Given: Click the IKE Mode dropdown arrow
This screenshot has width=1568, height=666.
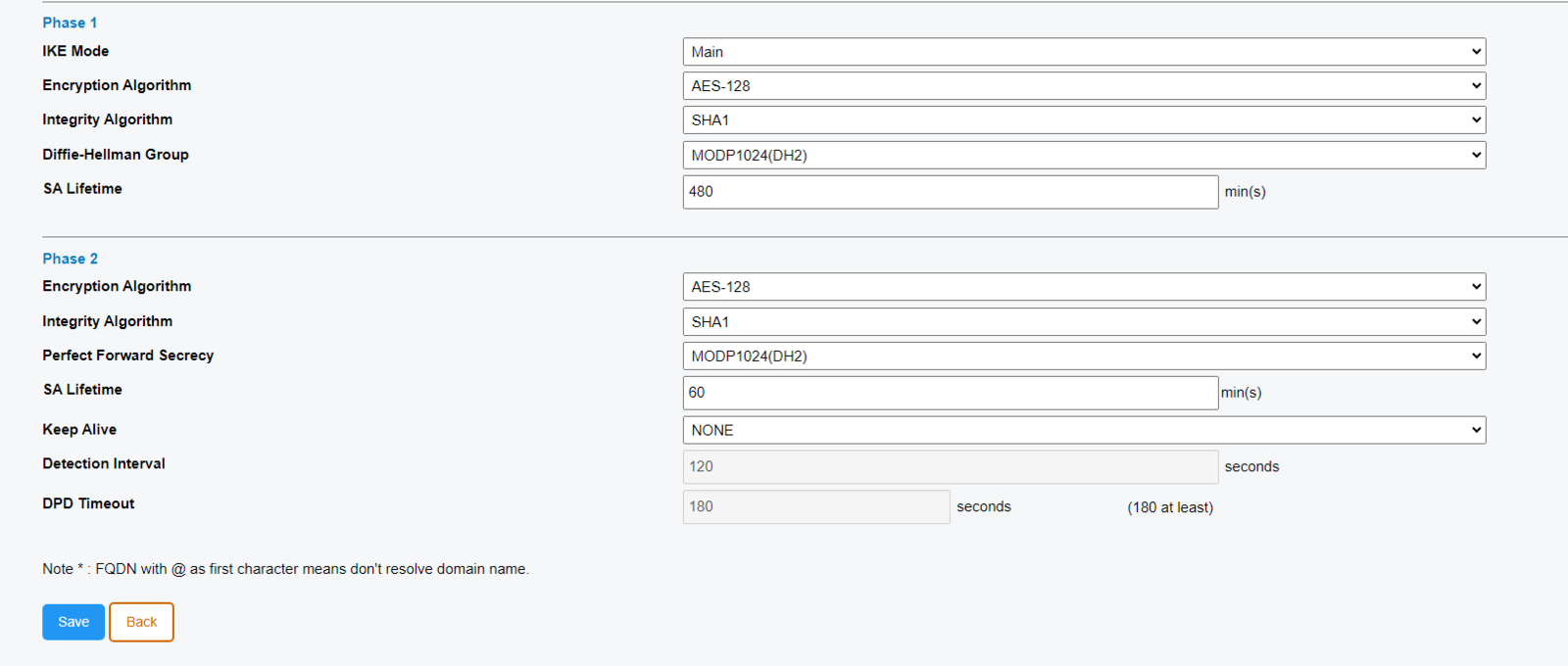Looking at the screenshot, I should (x=1476, y=52).
